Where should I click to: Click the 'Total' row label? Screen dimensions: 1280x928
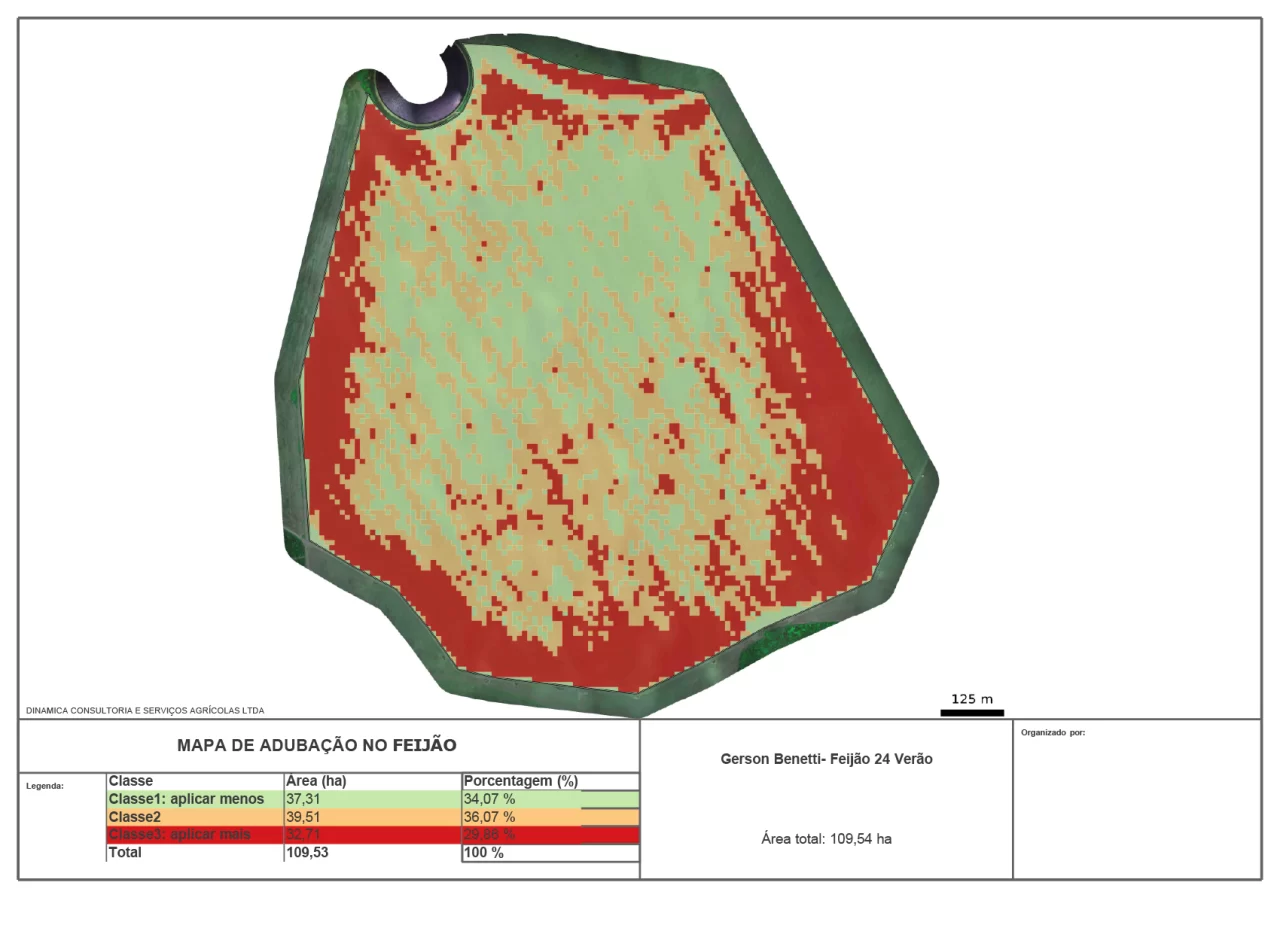coord(125,853)
